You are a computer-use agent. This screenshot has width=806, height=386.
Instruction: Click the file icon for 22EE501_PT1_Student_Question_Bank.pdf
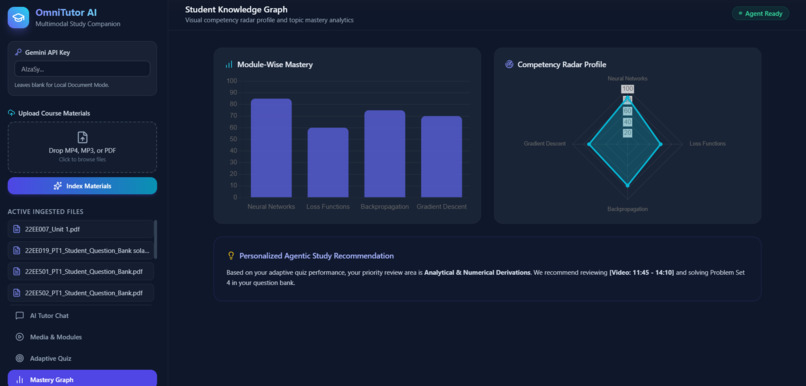click(x=16, y=271)
